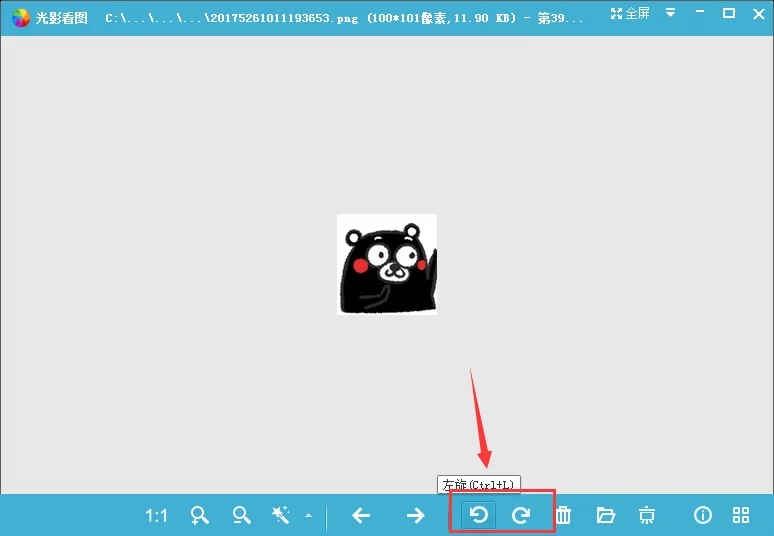Image resolution: width=774 pixels, height=536 pixels.
Task: Maximize the 光影看图 window
Action: 729,13
